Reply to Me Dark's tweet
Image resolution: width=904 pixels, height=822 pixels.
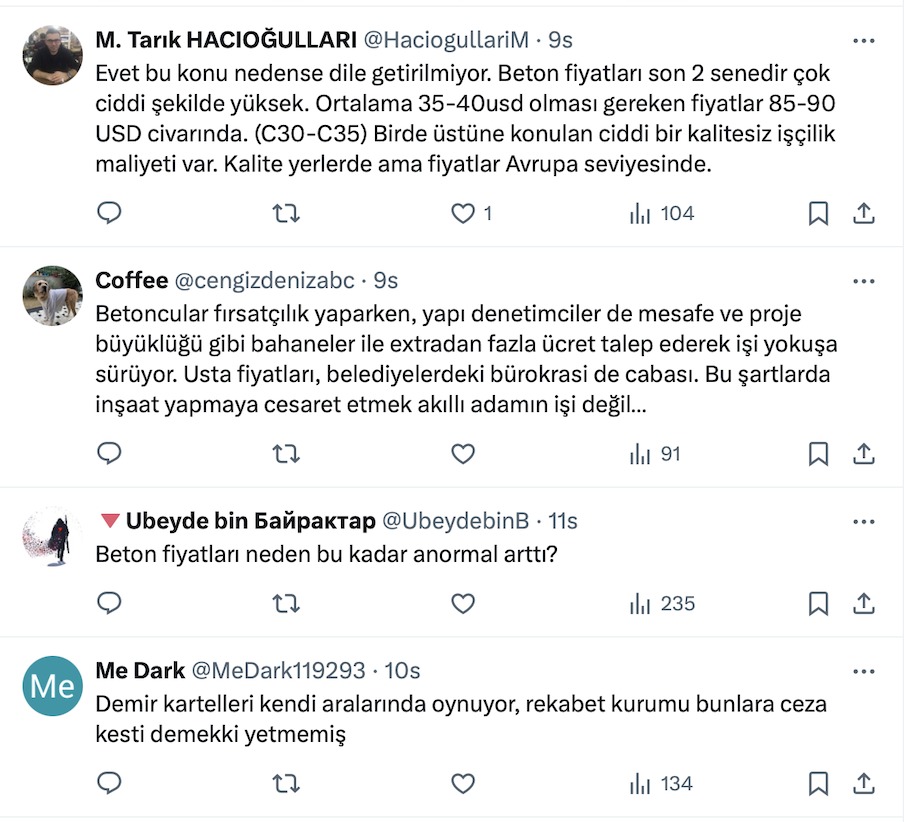(109, 783)
